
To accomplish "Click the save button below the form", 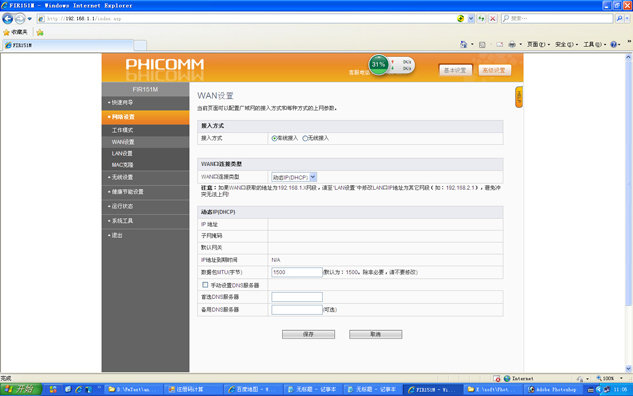I will pyautogui.click(x=308, y=334).
